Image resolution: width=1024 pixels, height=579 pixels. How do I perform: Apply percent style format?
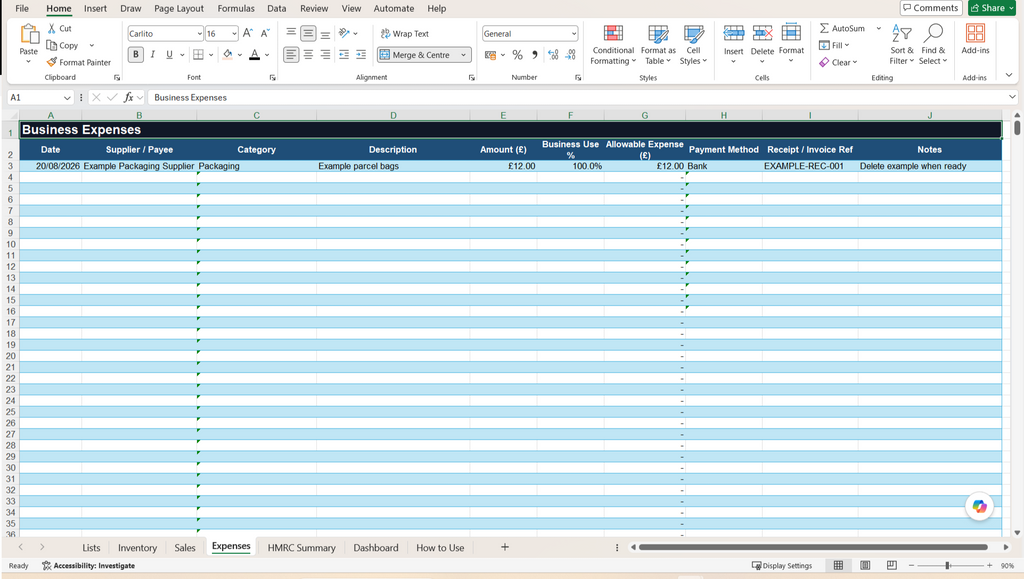(x=517, y=55)
